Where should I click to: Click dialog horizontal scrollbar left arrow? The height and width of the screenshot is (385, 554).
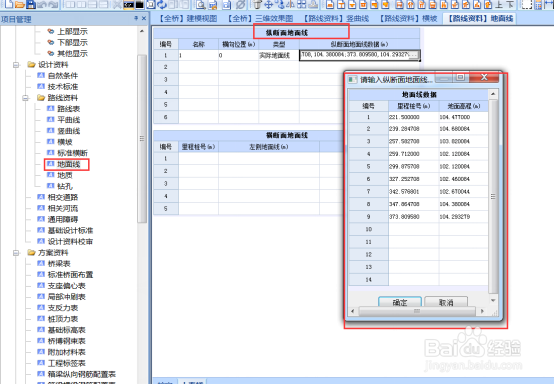click(x=353, y=311)
